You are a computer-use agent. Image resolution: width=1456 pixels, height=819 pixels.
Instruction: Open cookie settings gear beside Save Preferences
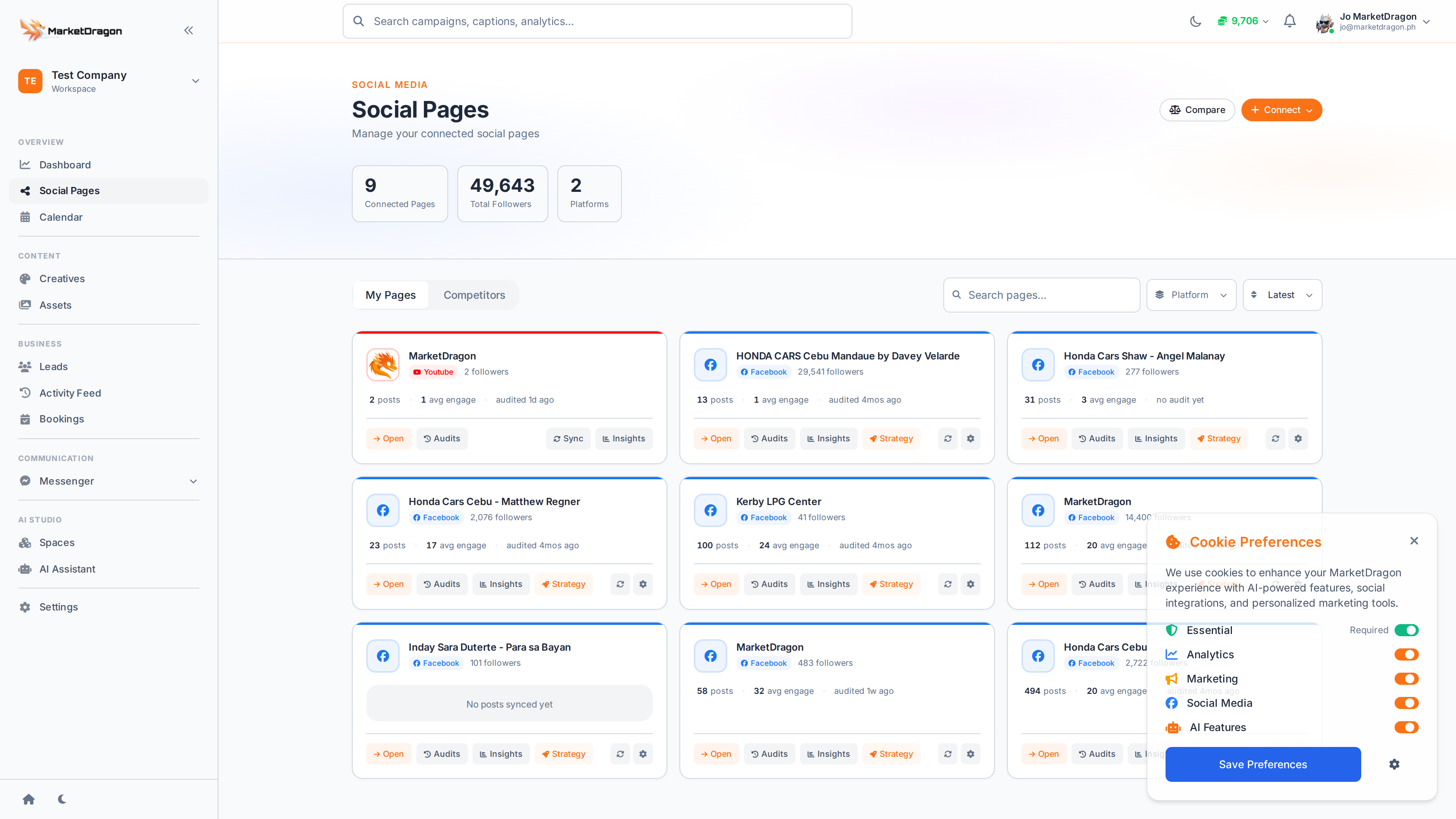click(x=1395, y=764)
